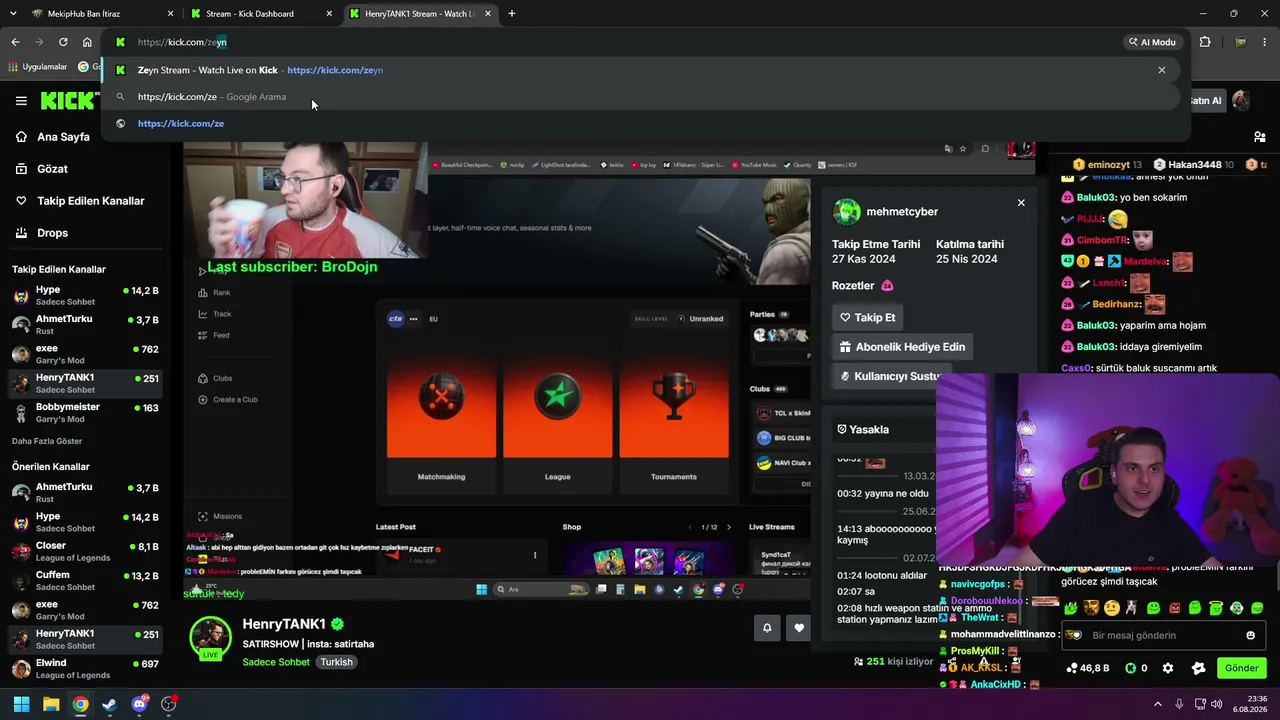
Task: Click the Takip Et button
Action: pos(868,317)
